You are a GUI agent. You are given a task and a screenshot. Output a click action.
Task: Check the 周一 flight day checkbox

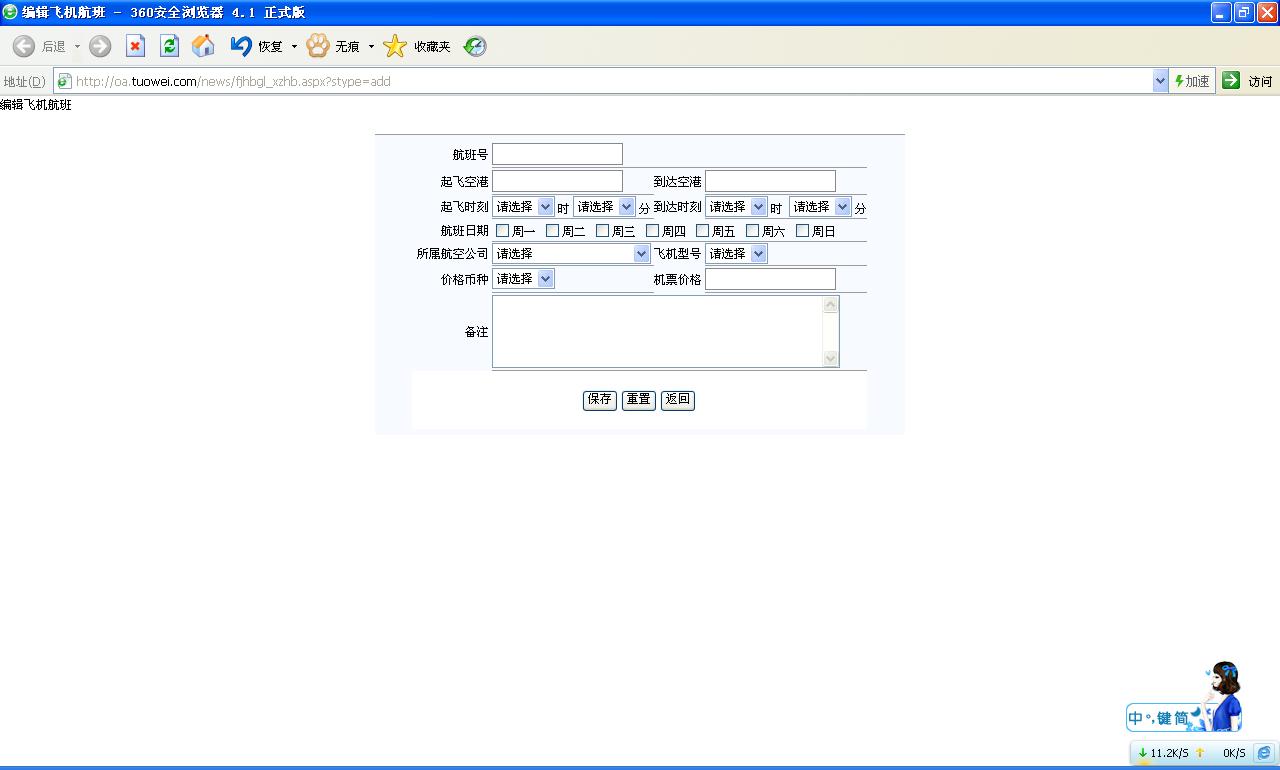pyautogui.click(x=503, y=231)
